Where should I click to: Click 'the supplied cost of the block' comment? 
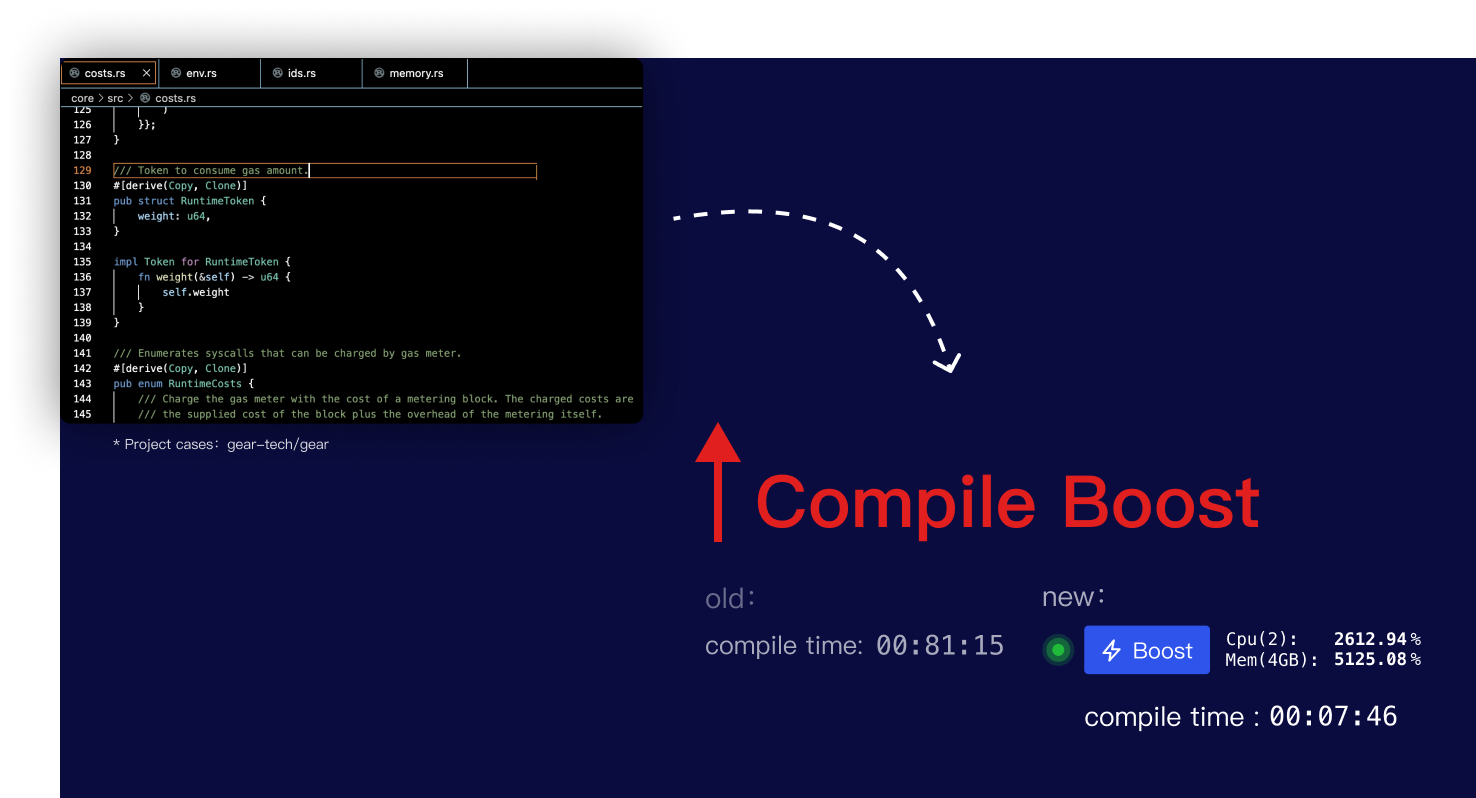click(370, 414)
